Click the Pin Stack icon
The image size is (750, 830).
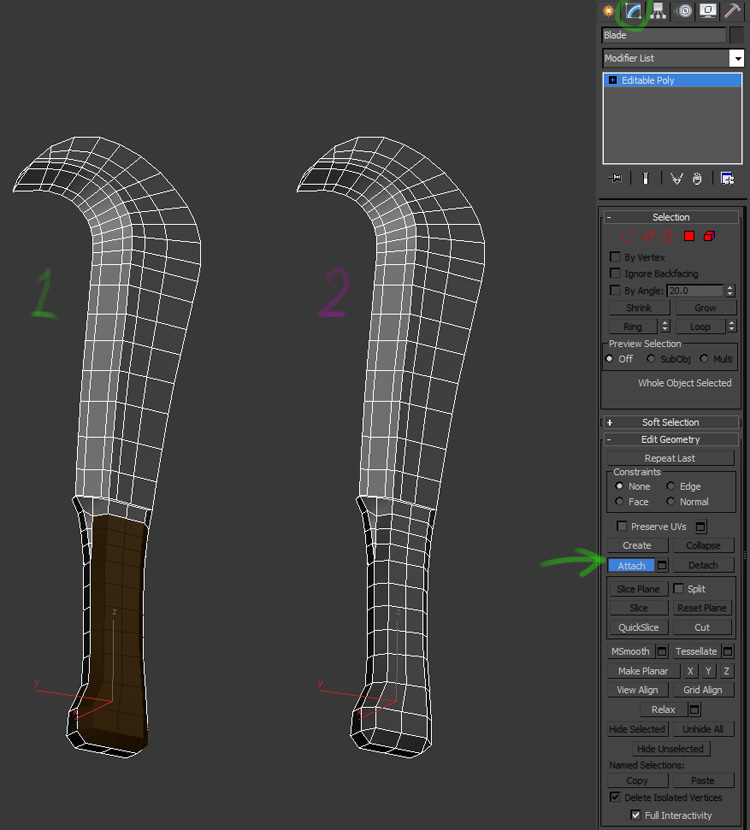click(615, 178)
